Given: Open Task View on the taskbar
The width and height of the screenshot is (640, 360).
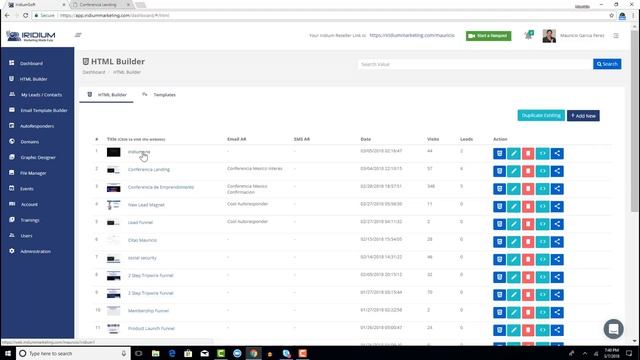Looking at the screenshot, I should point(138,353).
